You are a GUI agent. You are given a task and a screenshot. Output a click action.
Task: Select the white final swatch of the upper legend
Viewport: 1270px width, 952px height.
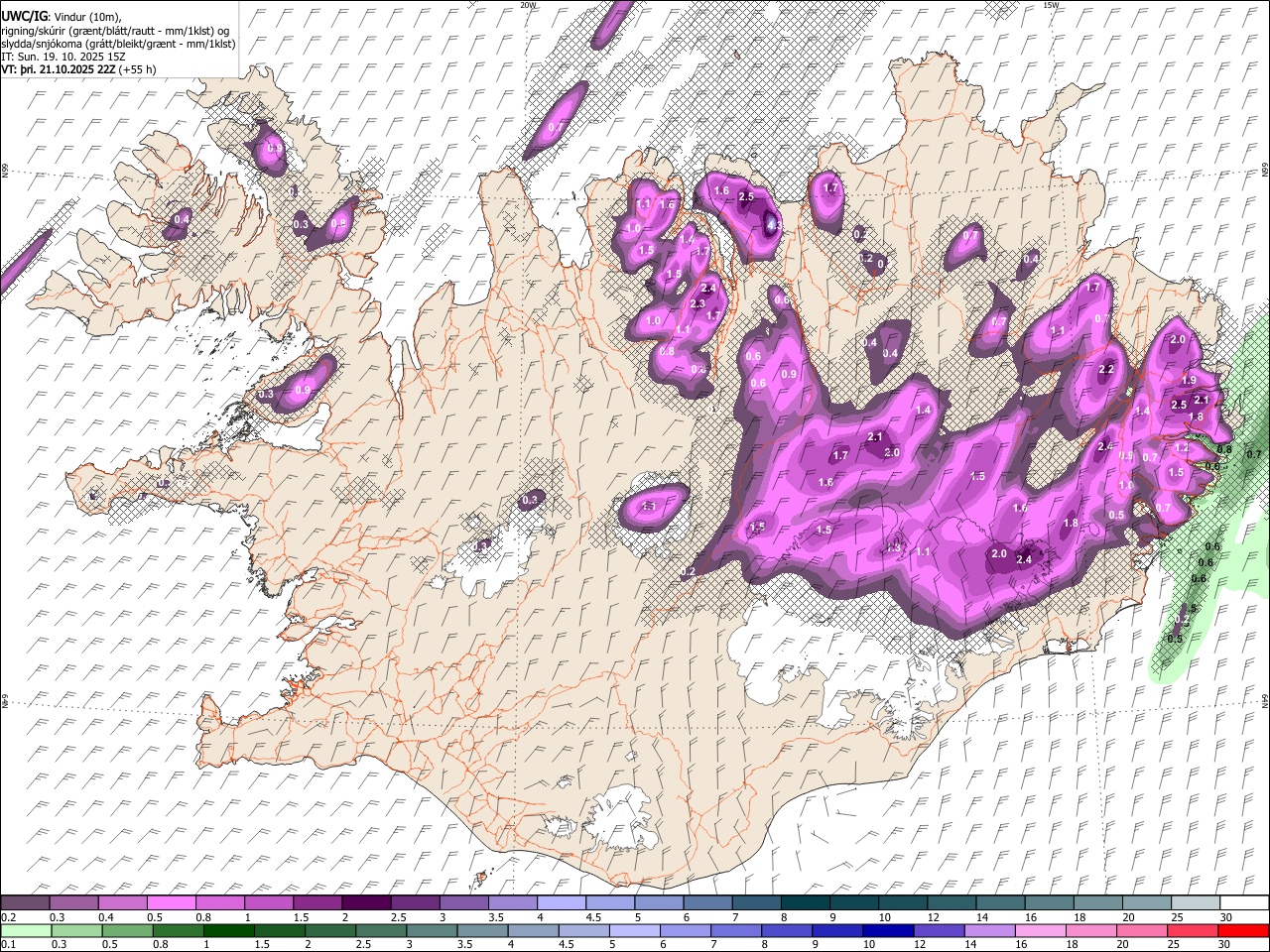1243,902
